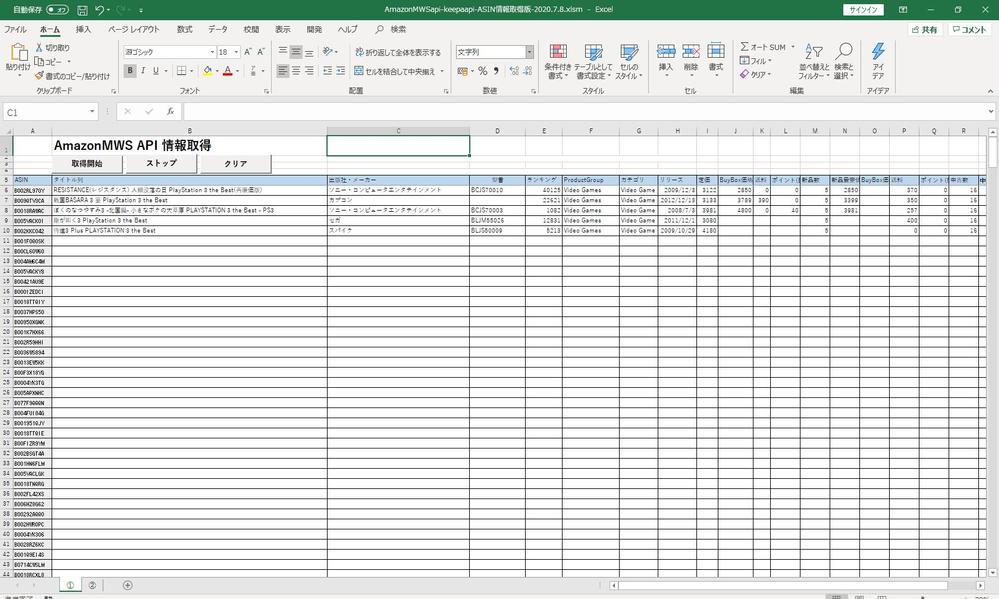Click Sort & Filter icon
This screenshot has height=599, width=999.
(814, 52)
